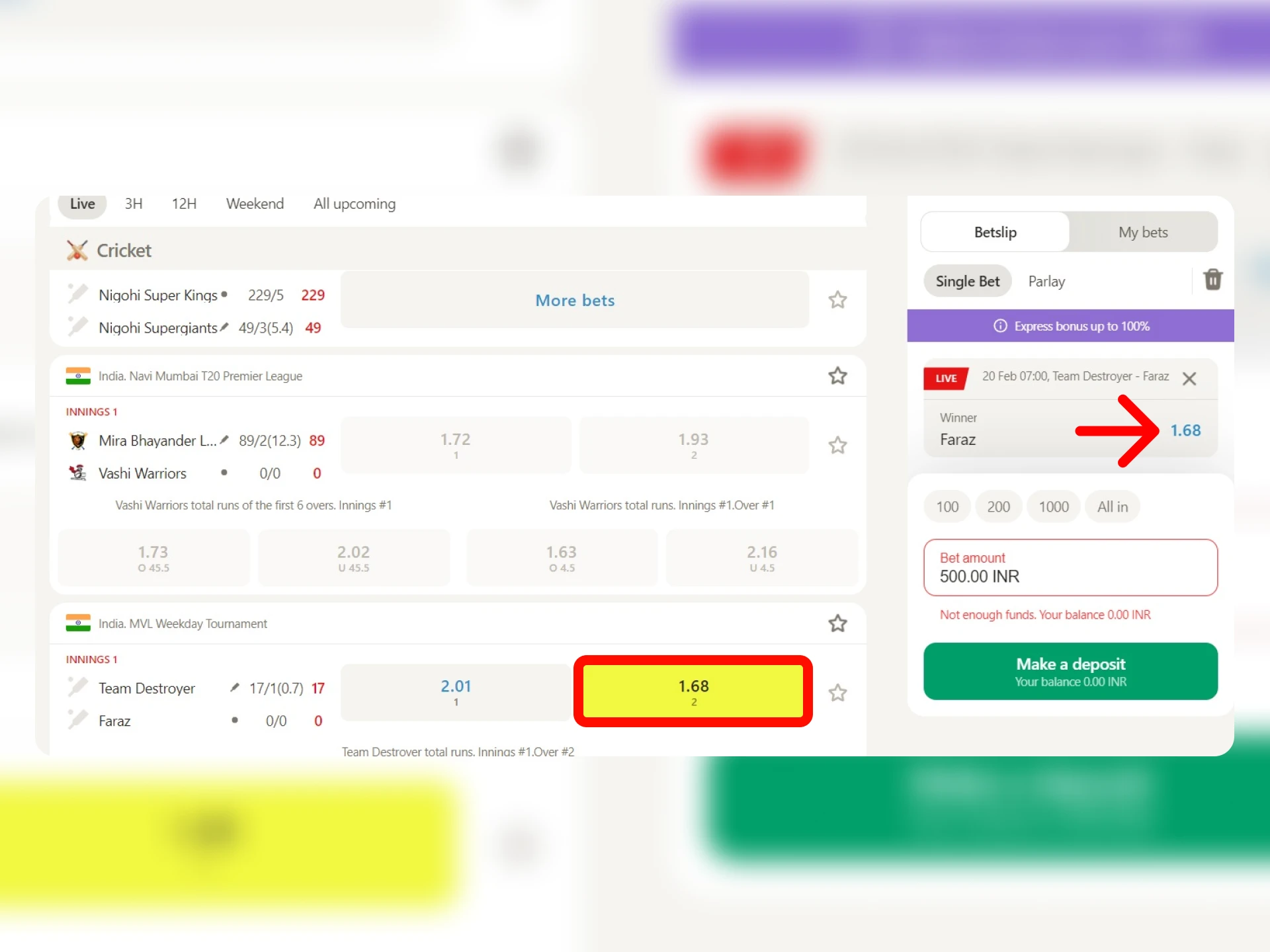Select the Live filter button
This screenshot has width=1270, height=952.
pos(82,203)
